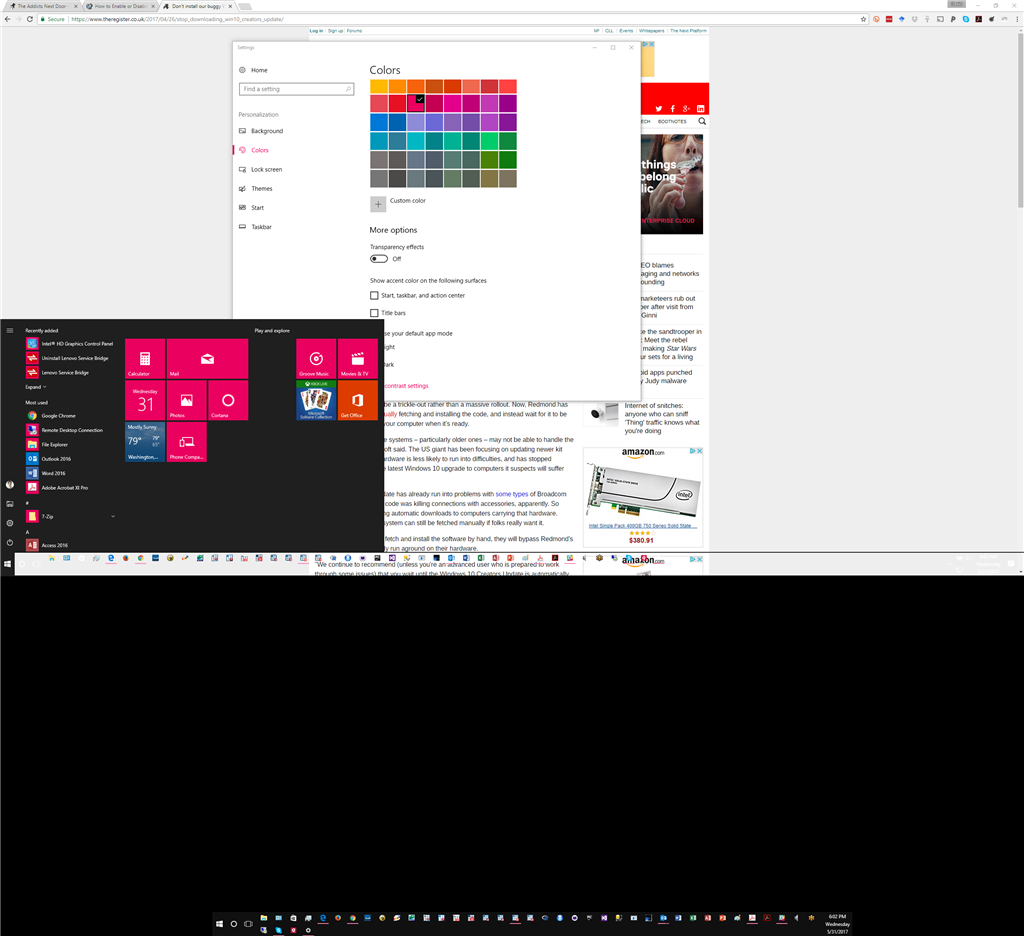Select the checked pink-red accent swatch

416,103
